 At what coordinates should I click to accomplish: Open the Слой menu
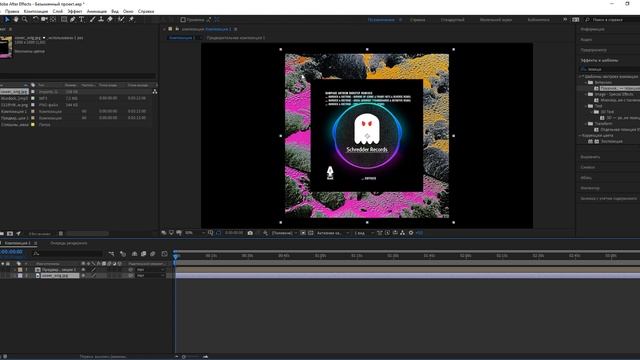coord(58,11)
